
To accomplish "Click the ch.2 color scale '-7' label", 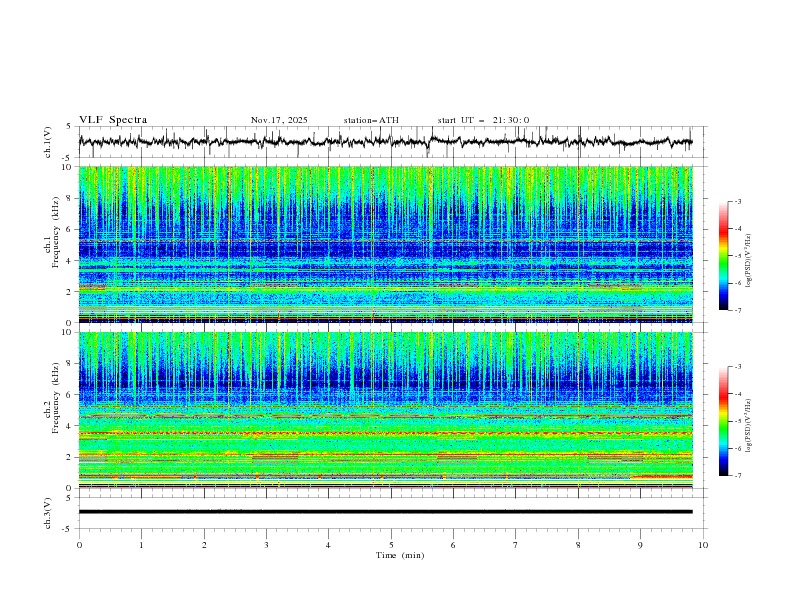I will click(x=737, y=476).
